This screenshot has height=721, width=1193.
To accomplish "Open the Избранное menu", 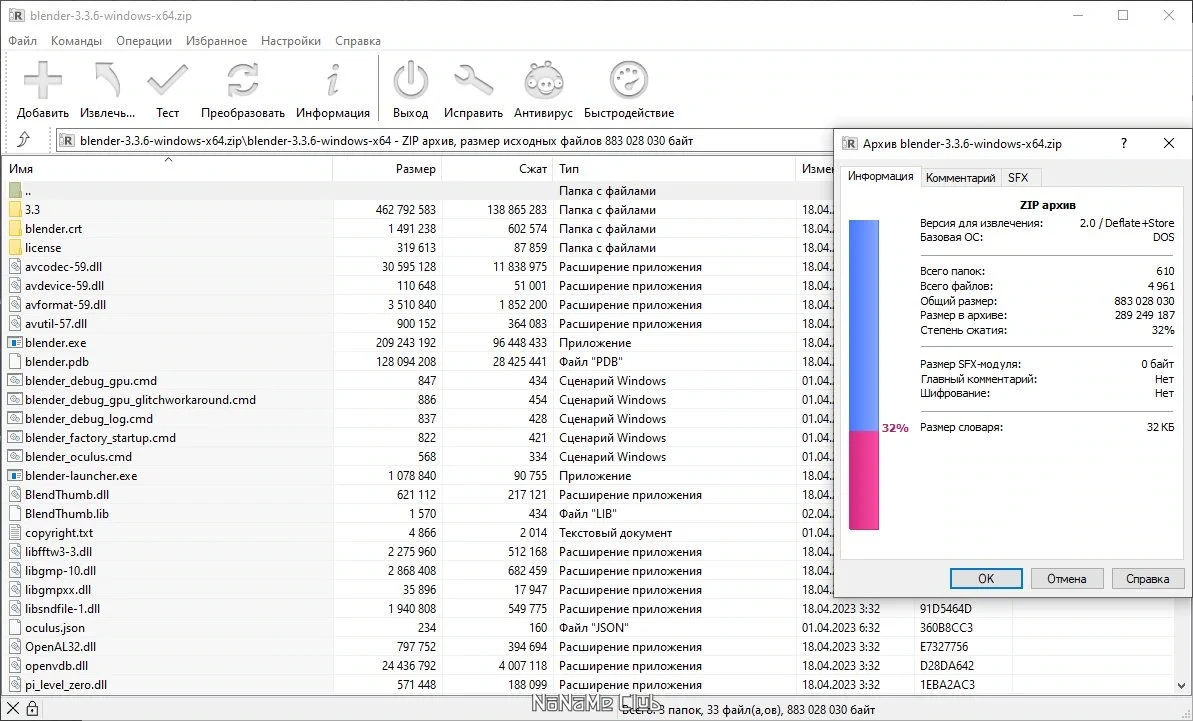I will tap(216, 41).
